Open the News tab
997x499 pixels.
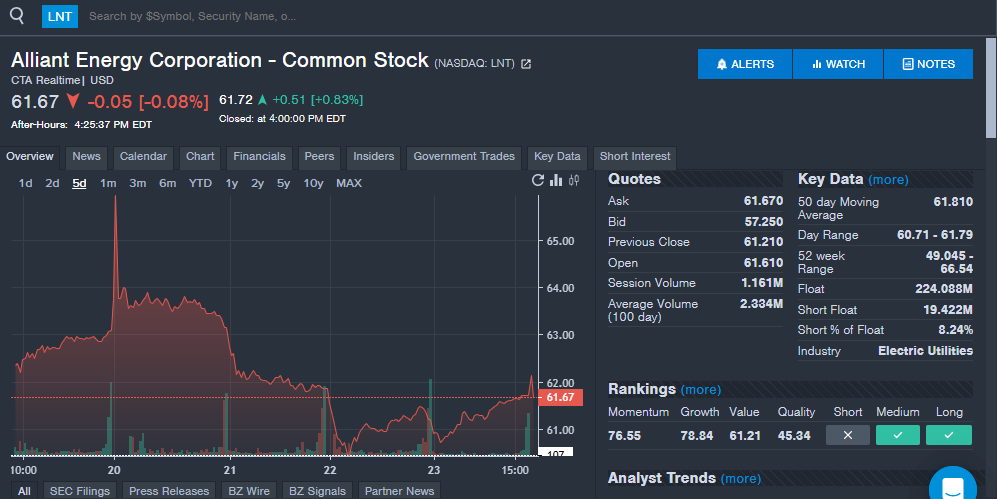pyautogui.click(x=86, y=157)
